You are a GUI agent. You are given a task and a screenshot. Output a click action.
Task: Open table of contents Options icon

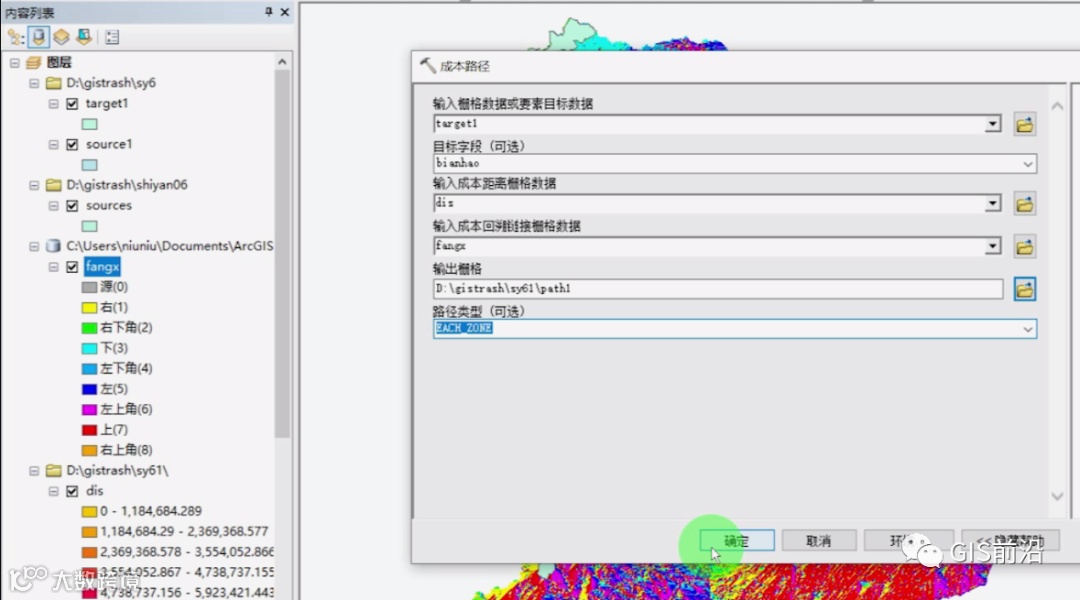pyautogui.click(x=112, y=37)
